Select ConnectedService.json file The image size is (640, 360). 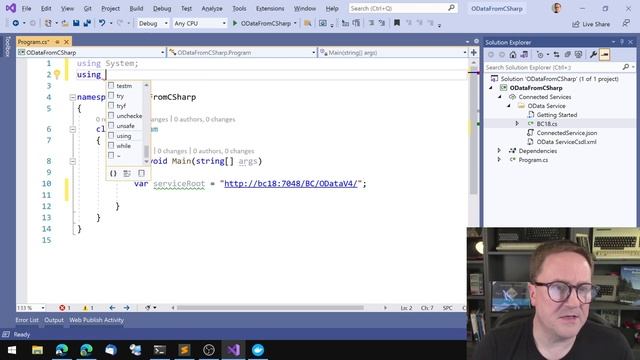pyautogui.click(x=567, y=133)
